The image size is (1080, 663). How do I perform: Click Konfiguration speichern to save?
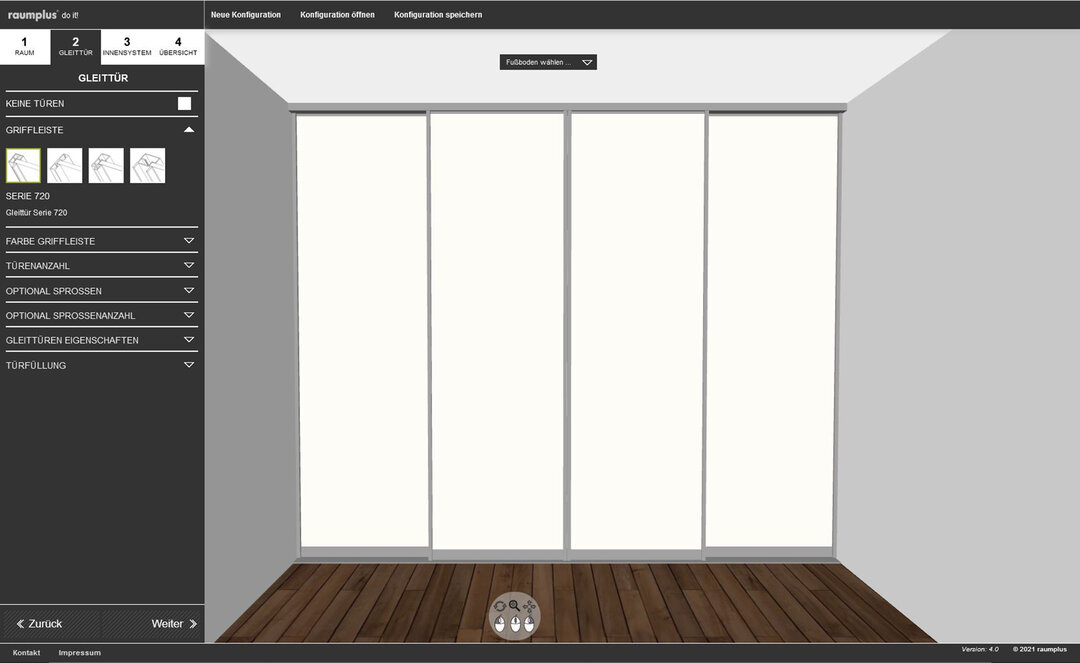point(438,14)
